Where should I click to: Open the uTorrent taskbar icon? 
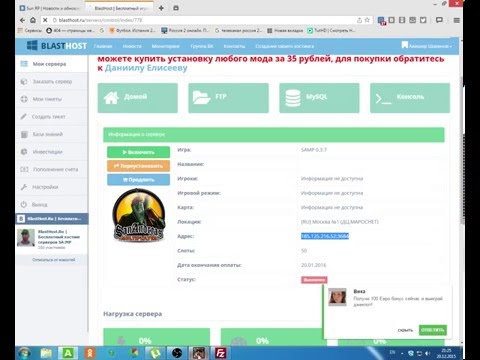155,353
